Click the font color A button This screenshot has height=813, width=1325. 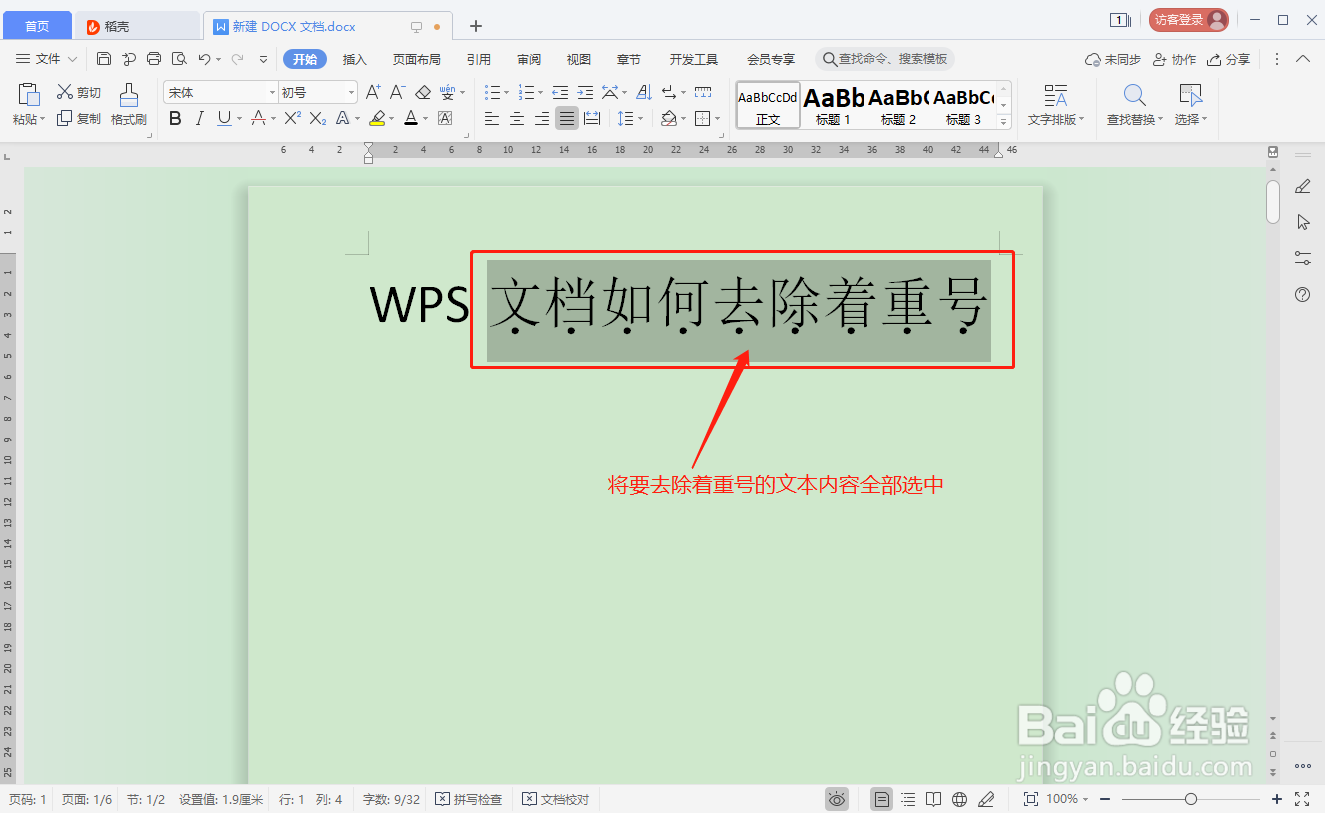[411, 118]
